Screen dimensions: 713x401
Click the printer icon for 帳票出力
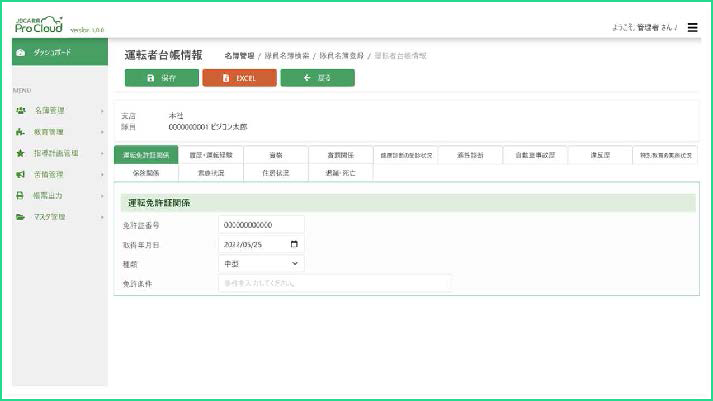[x=20, y=195]
